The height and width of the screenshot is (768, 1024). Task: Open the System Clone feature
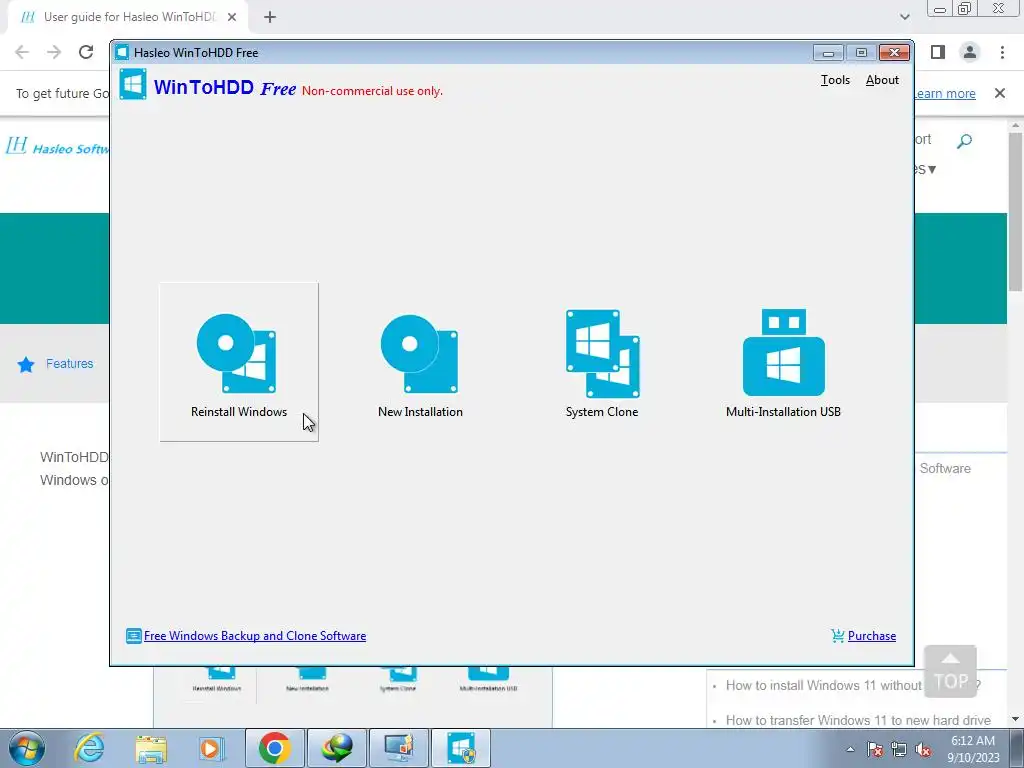[x=601, y=362]
